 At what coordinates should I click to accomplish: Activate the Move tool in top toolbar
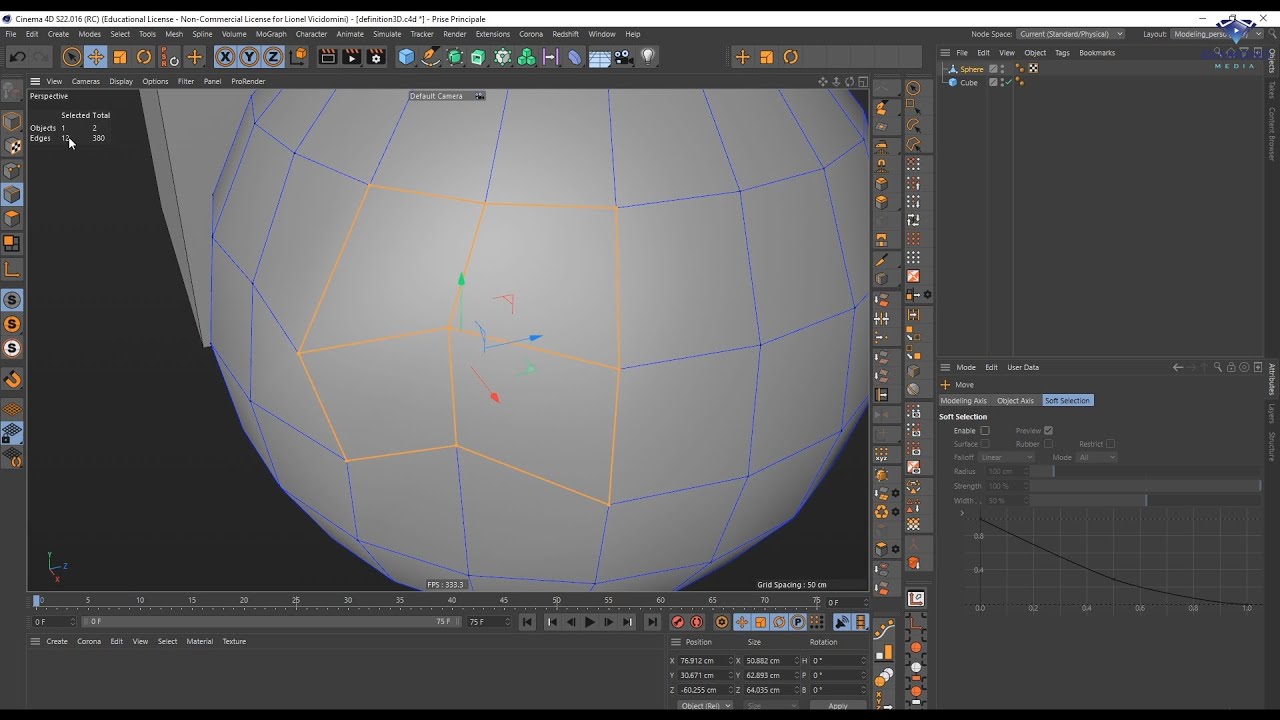96,57
